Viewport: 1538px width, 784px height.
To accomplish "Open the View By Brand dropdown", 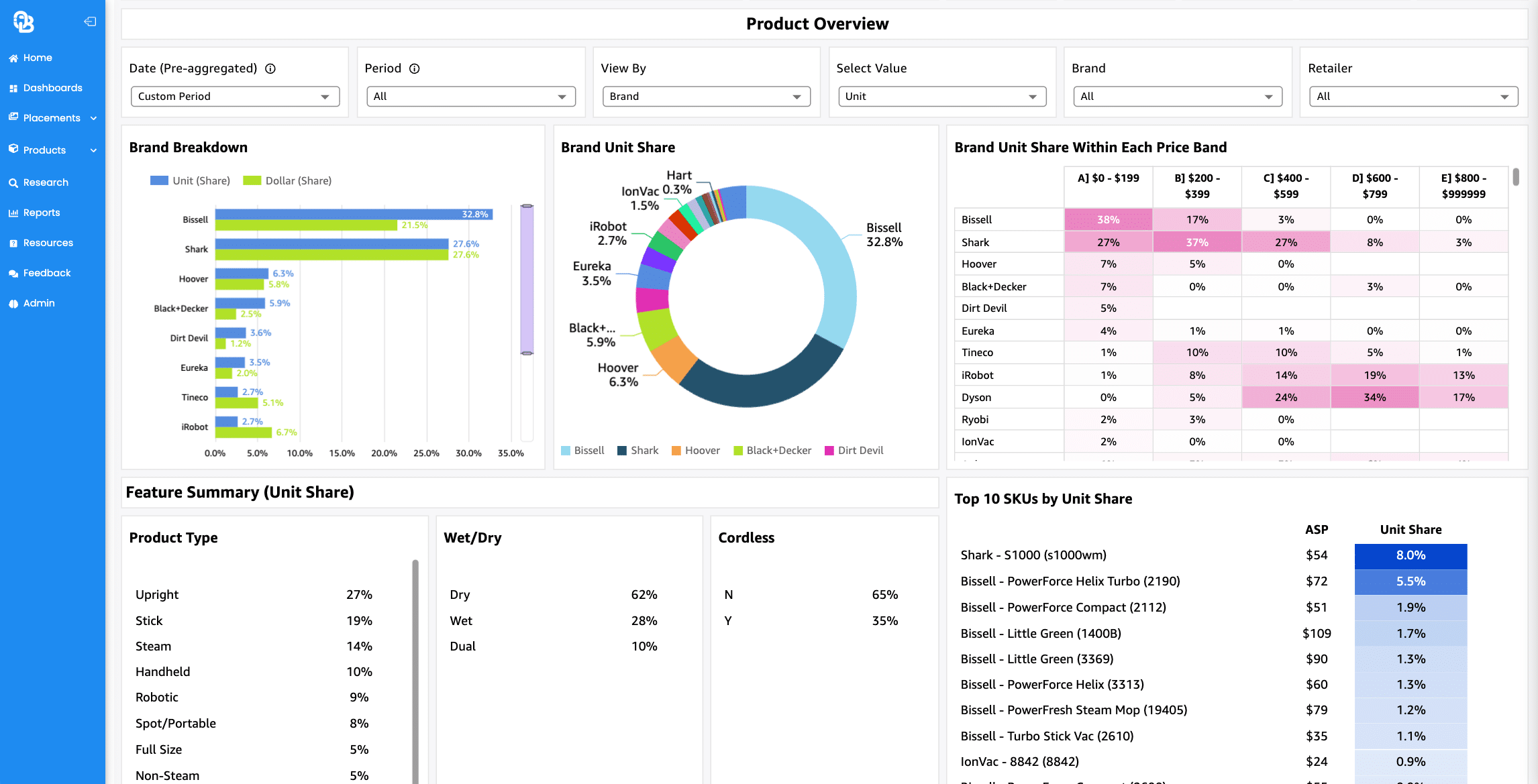I will point(706,97).
